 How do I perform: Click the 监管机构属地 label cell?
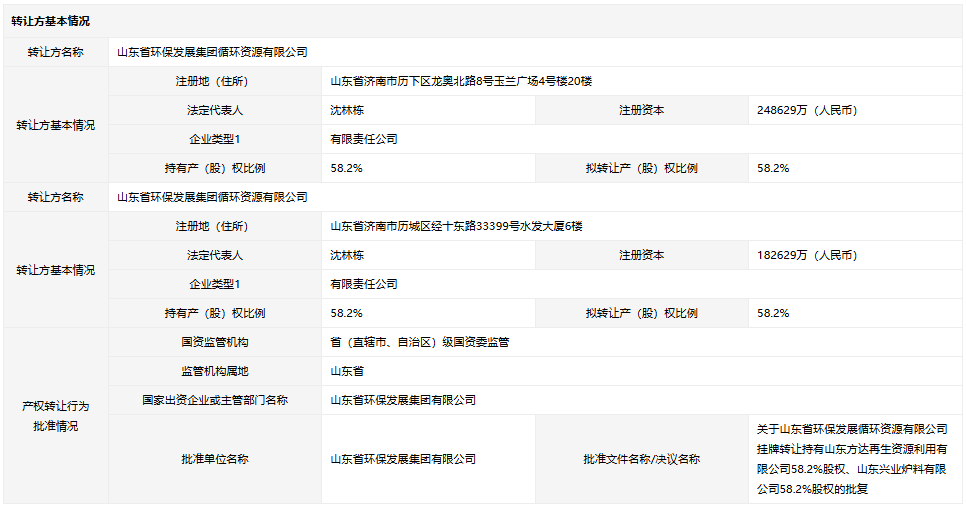215,371
